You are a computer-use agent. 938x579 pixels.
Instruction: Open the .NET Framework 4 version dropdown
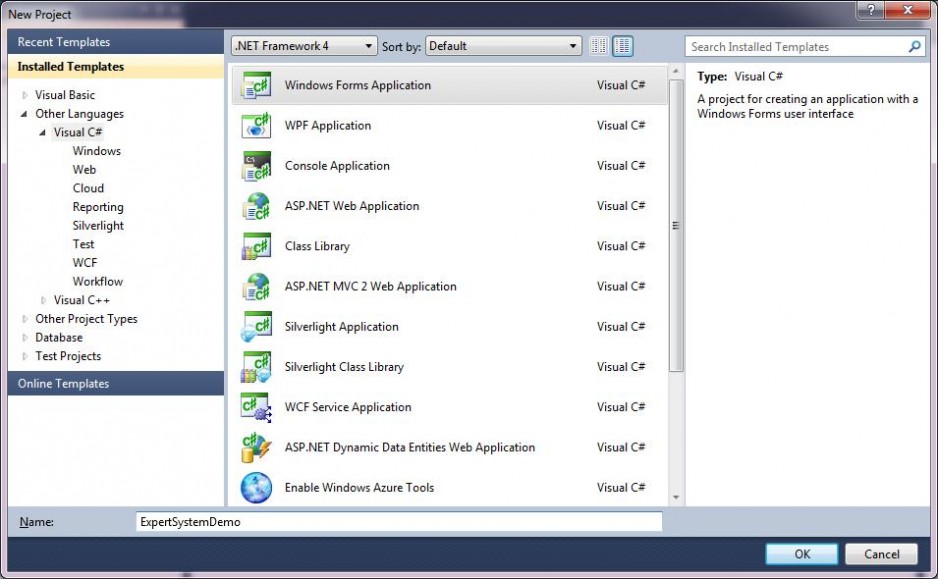click(x=304, y=46)
